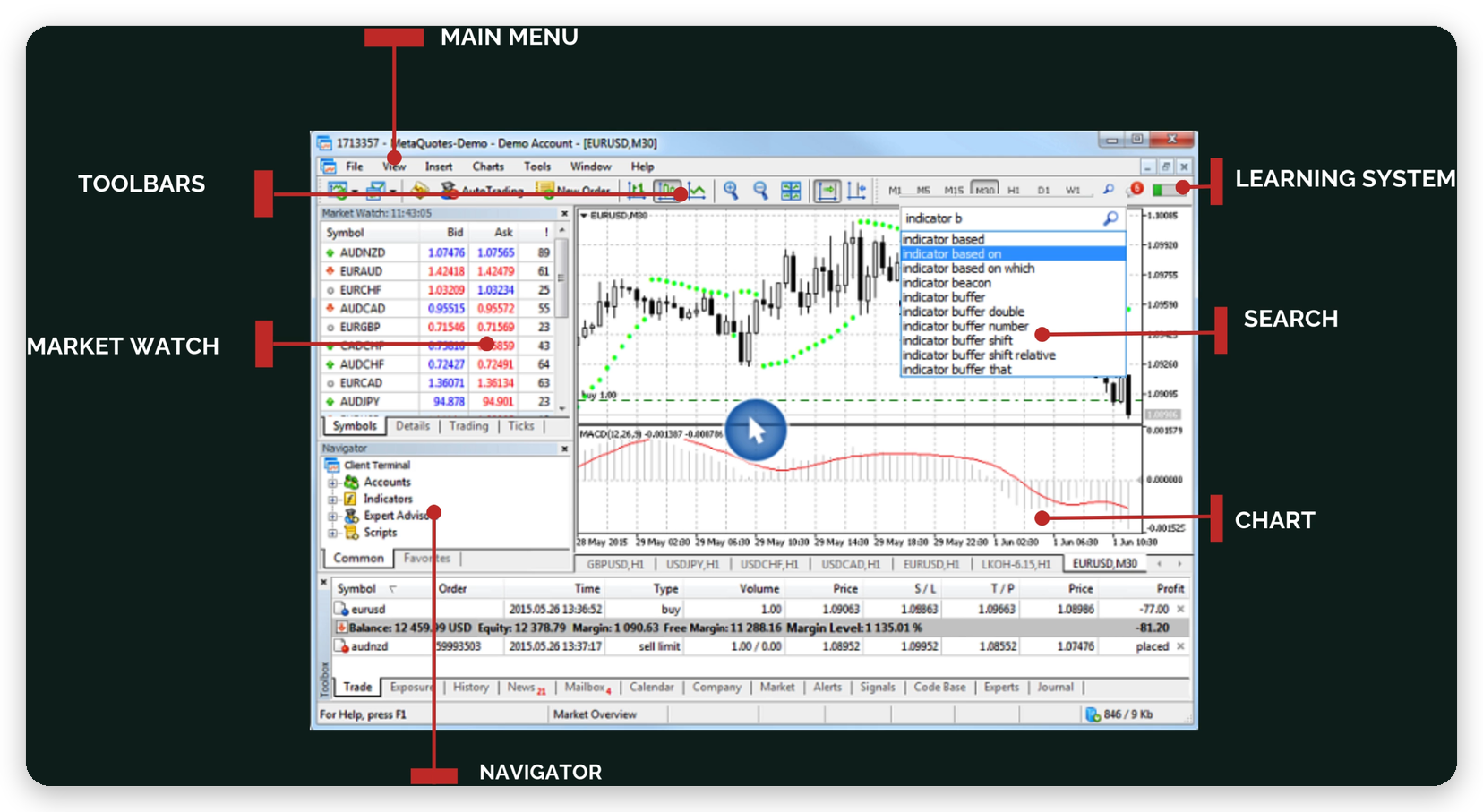Toggle the Chart Shift icon

[x=856, y=191]
